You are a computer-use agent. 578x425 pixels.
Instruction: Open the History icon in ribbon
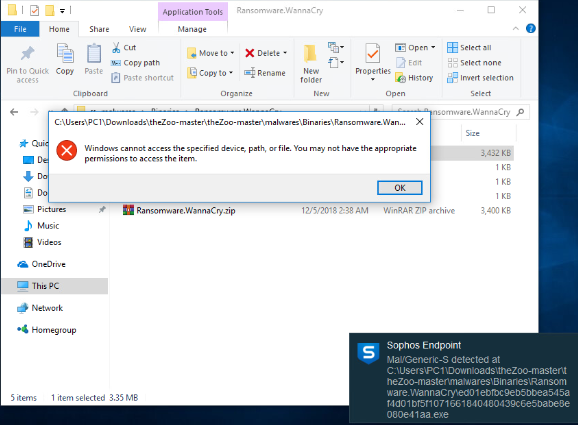click(400, 77)
